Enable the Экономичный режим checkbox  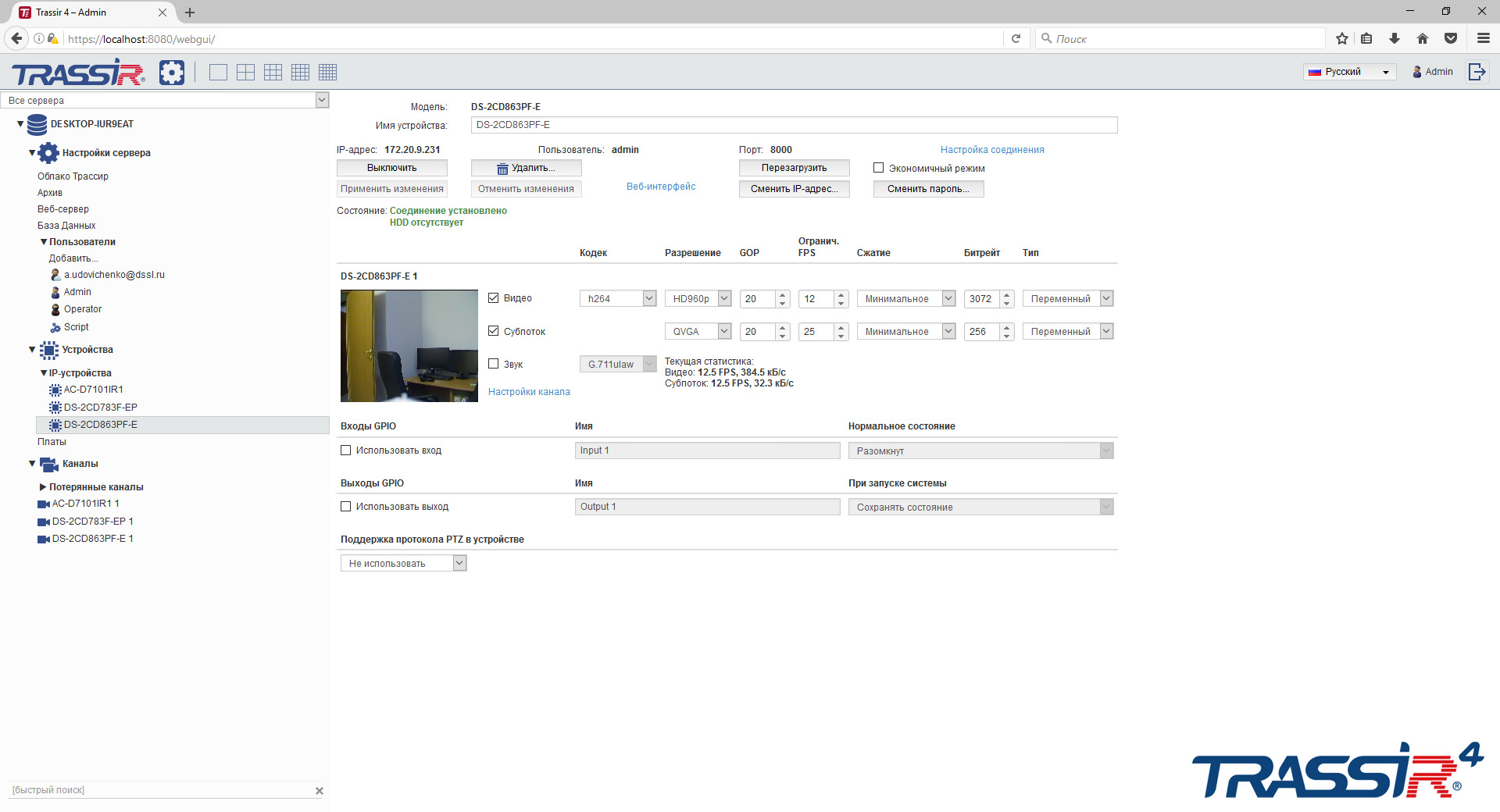(877, 167)
